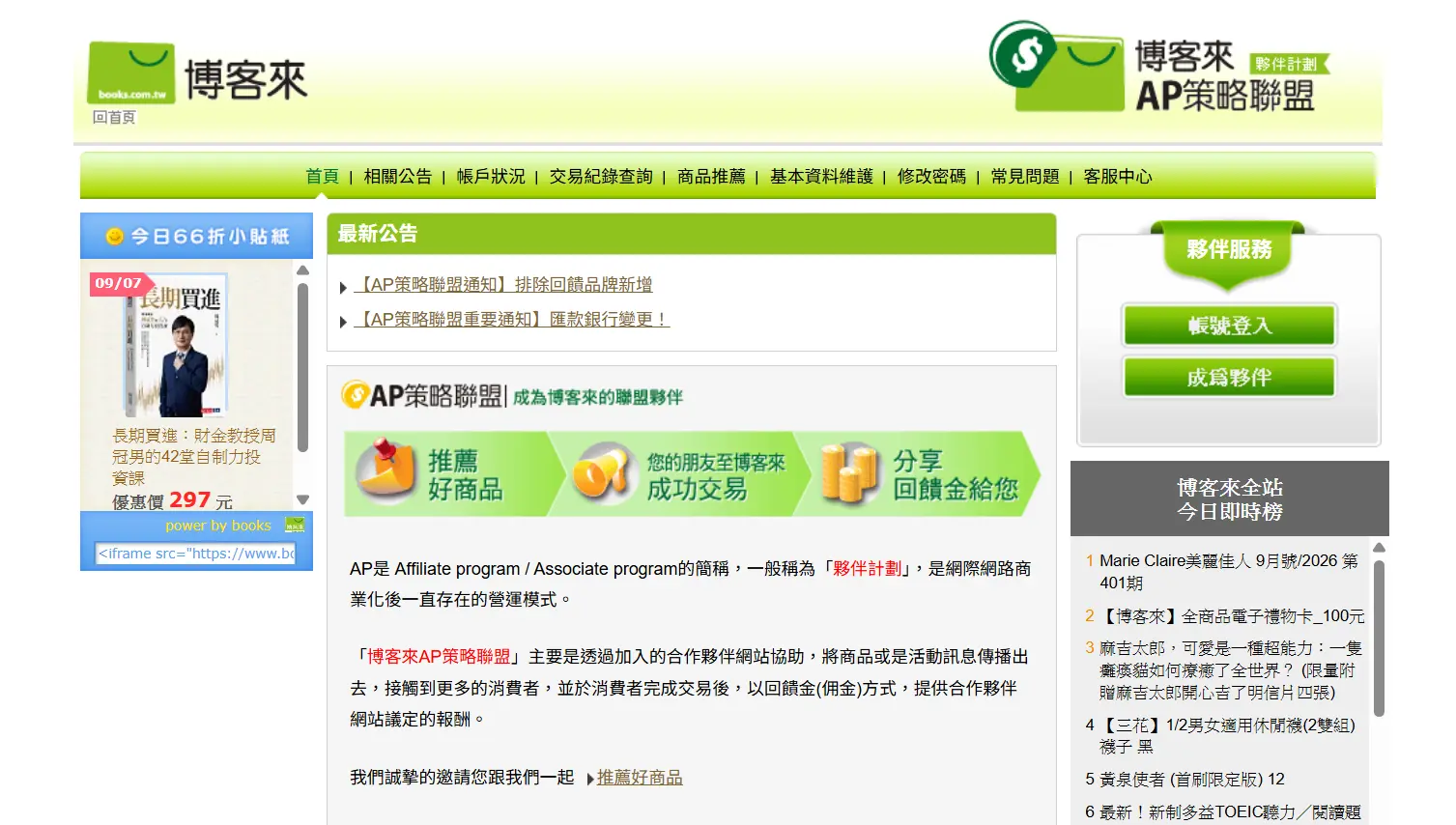Click the 夥伴服務 green banner header

point(1228,254)
